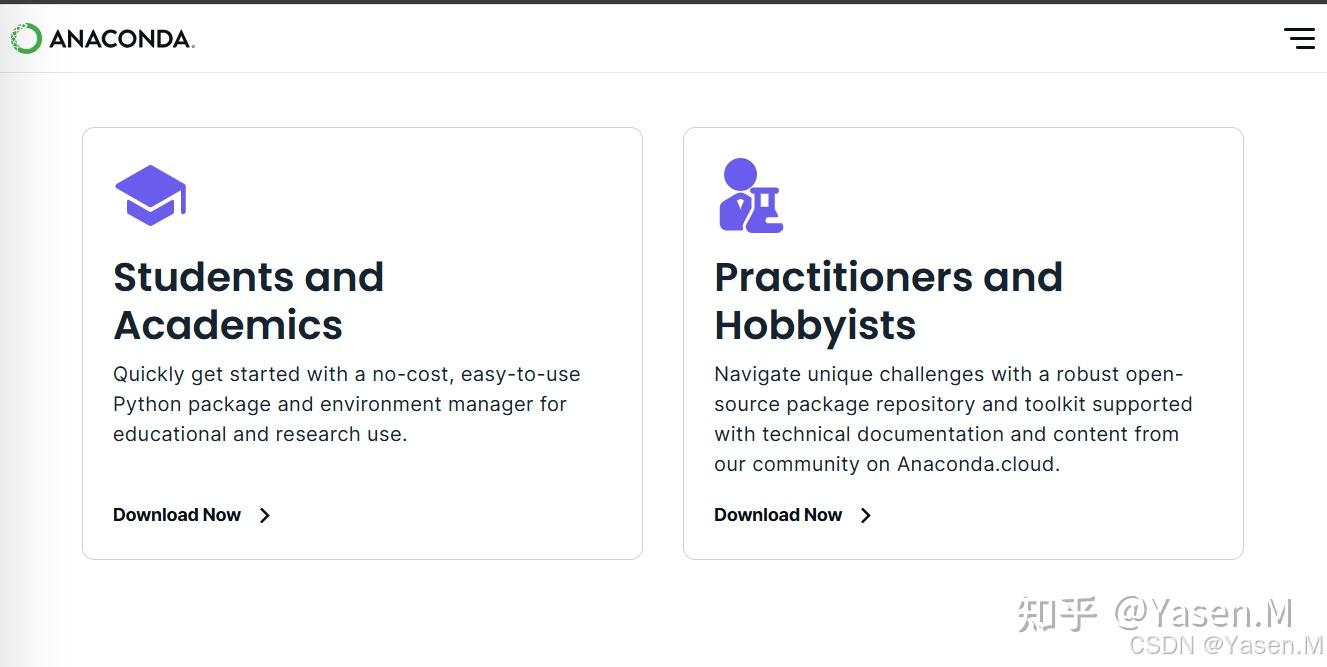Select the Practitioners and Hobbyists heading
This screenshot has height=667, width=1327.
[887, 301]
